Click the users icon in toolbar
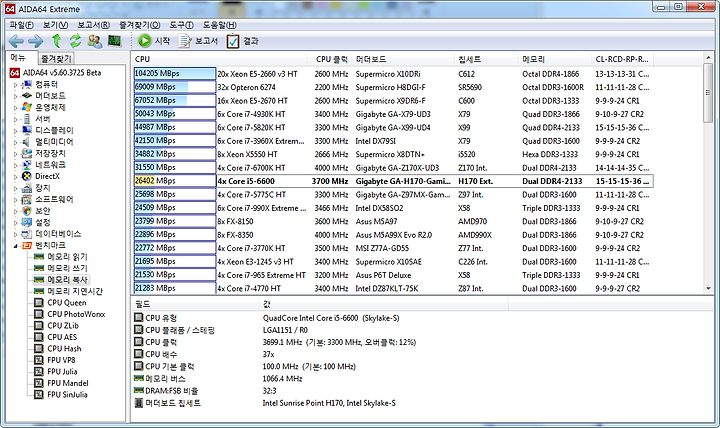The image size is (720, 428). pyautogui.click(x=95, y=41)
